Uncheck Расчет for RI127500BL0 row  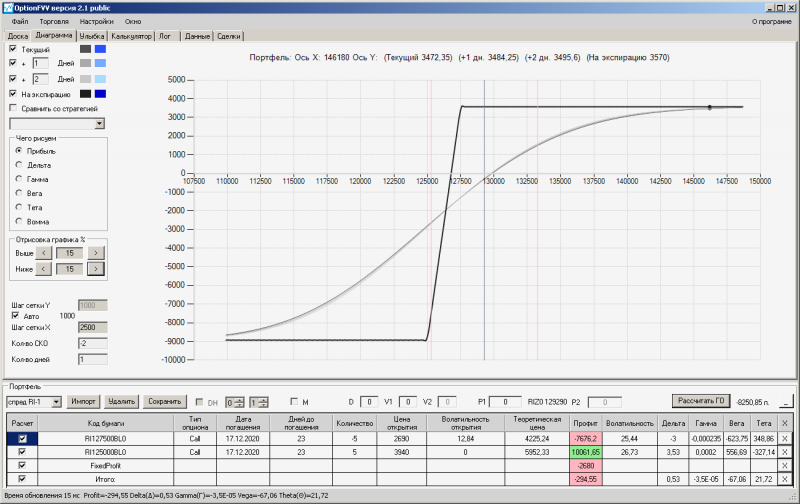(22, 438)
